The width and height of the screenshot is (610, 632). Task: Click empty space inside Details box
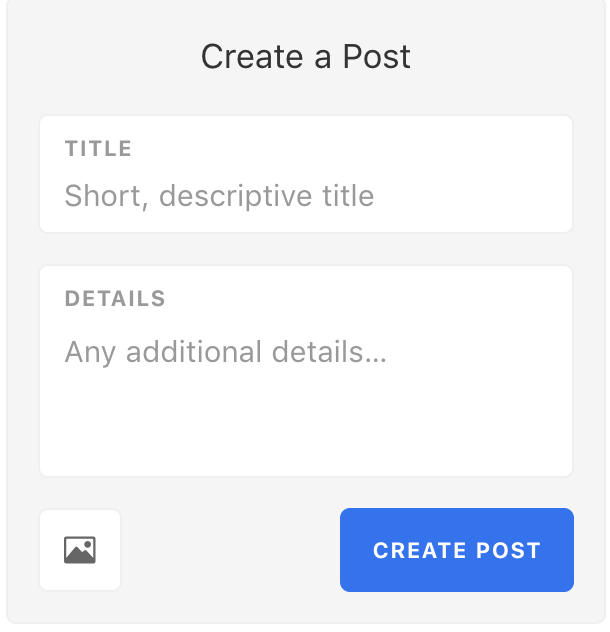point(306,423)
